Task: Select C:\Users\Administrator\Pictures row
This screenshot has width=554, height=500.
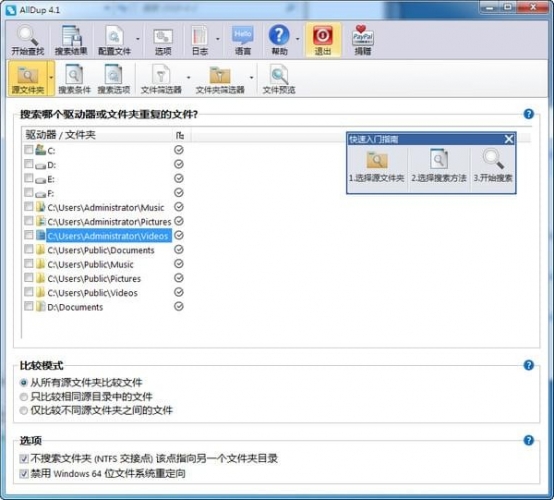Action: tap(109, 222)
